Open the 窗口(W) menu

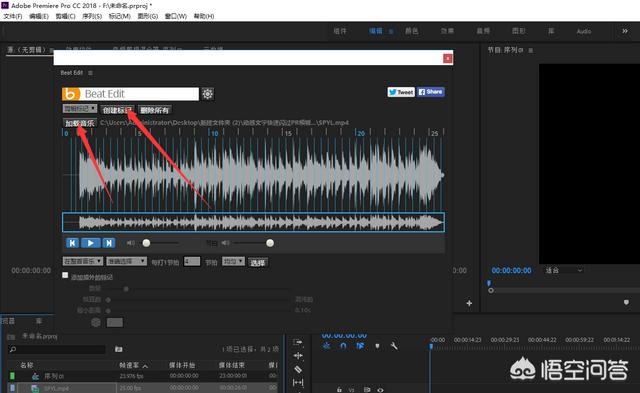tap(176, 16)
